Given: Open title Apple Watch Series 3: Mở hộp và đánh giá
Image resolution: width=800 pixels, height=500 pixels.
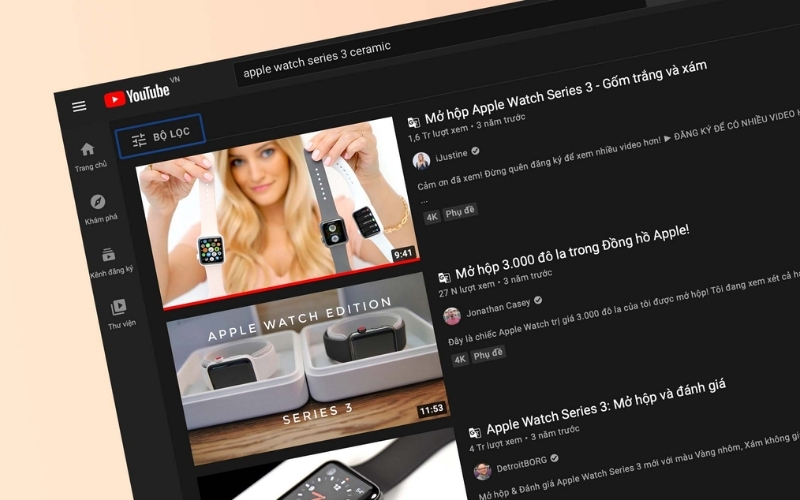Looking at the screenshot, I should coord(606,406).
